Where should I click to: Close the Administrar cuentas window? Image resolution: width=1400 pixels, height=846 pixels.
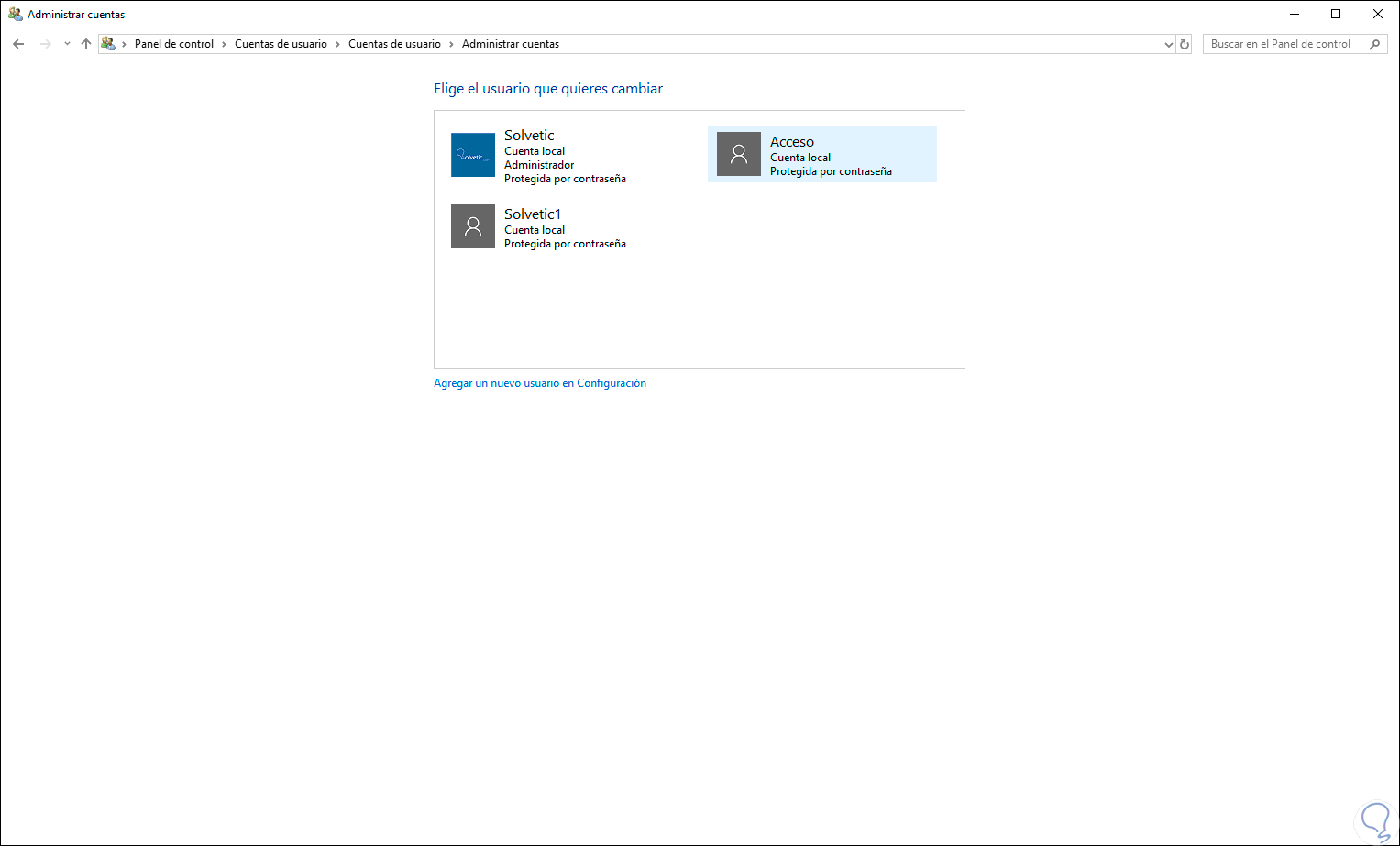point(1378,14)
